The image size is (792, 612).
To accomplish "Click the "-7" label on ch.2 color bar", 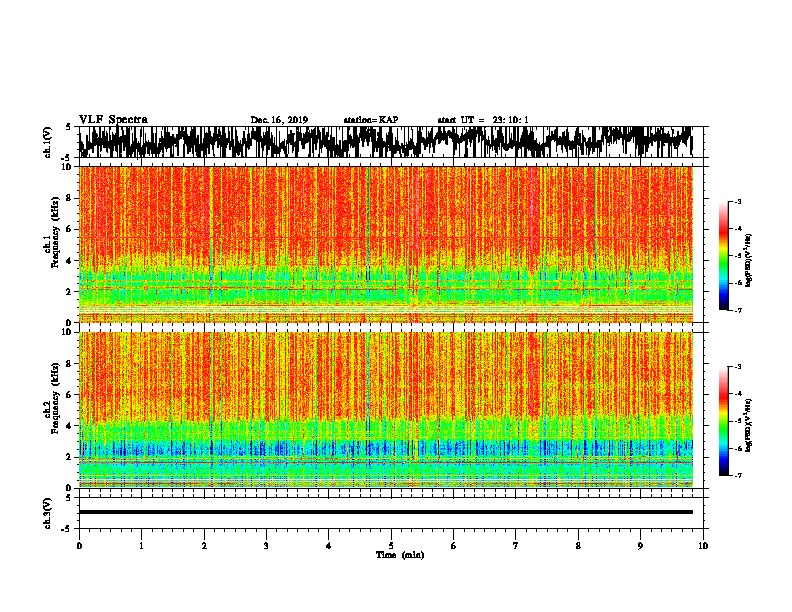I will (x=737, y=475).
